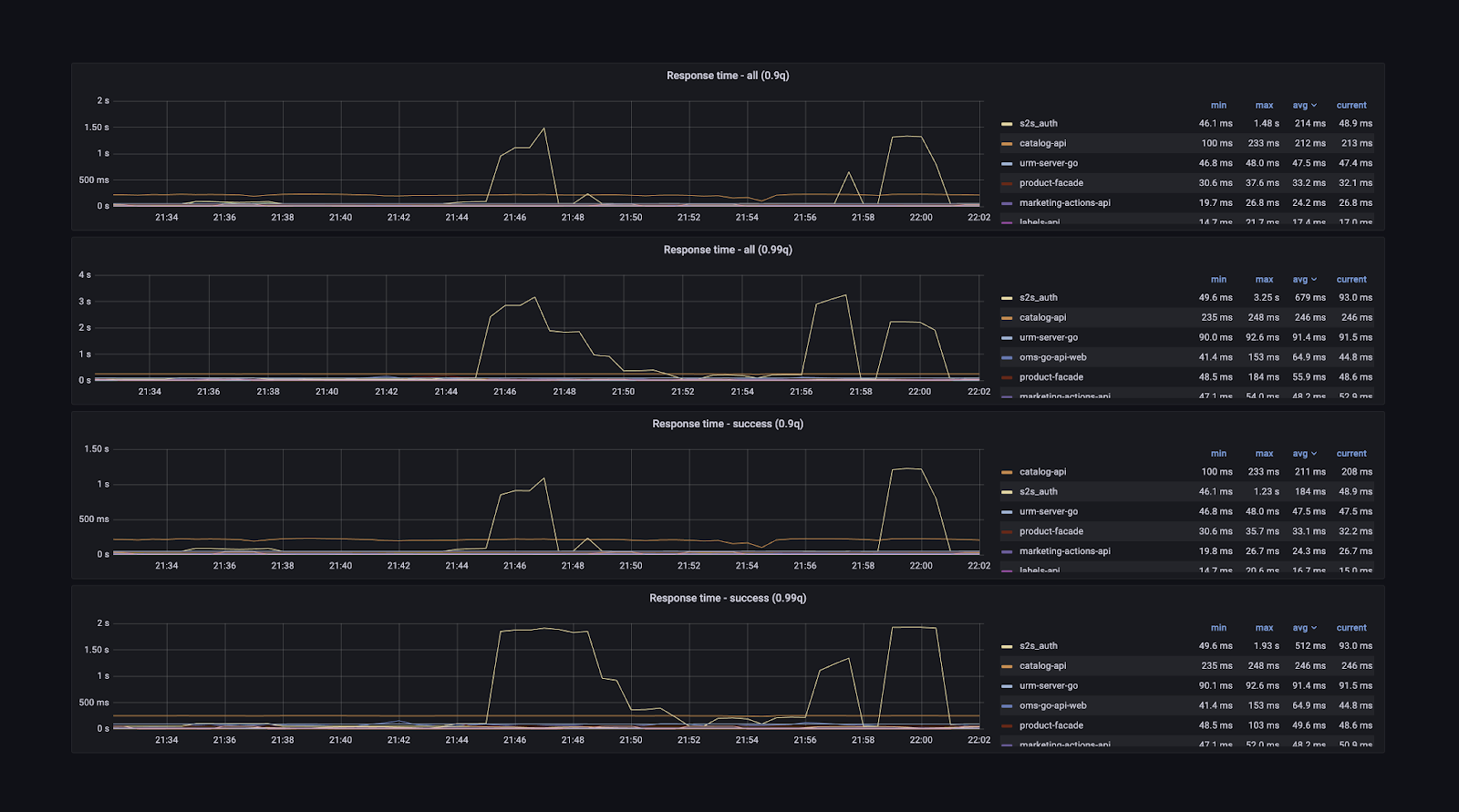Open the 'Response time - all (0.99q)' panel title menu
The image size is (1459, 812).
point(728,250)
